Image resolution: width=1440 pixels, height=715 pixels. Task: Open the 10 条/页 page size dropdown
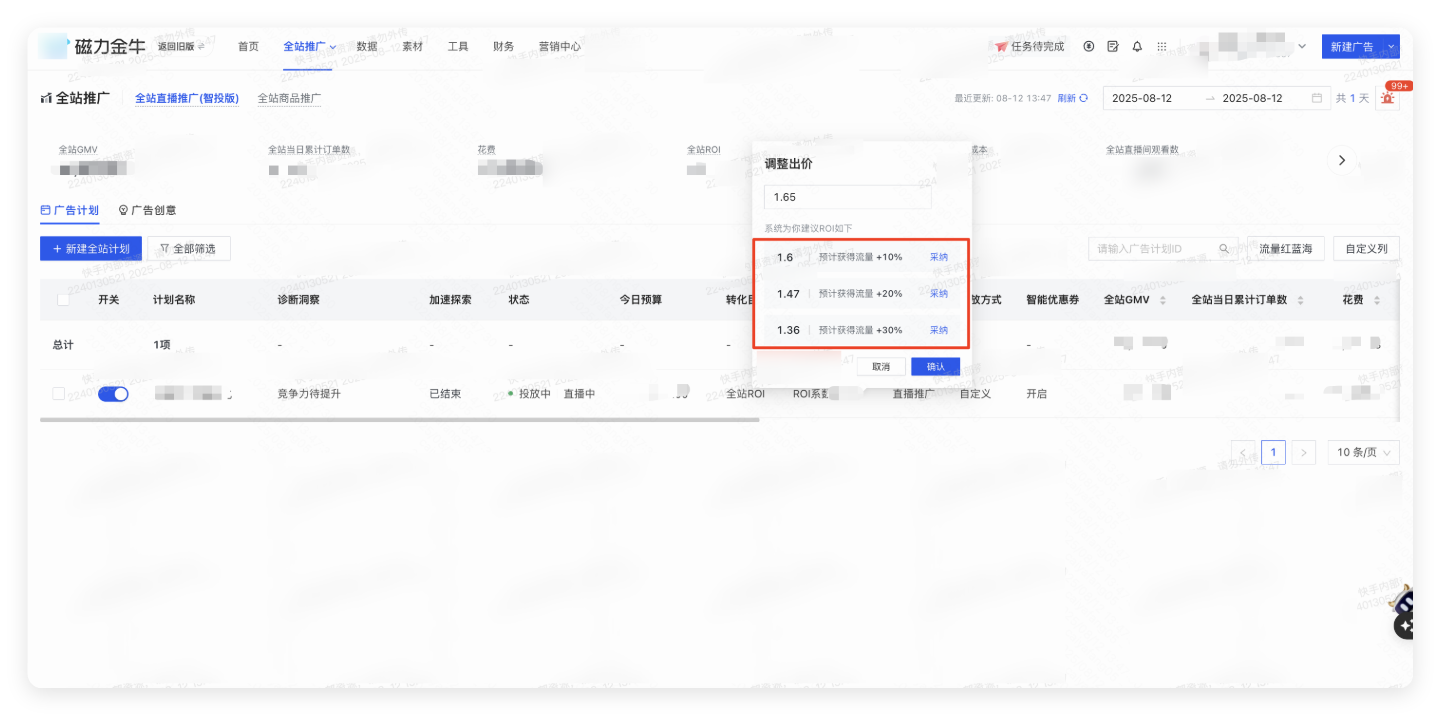click(x=1363, y=452)
